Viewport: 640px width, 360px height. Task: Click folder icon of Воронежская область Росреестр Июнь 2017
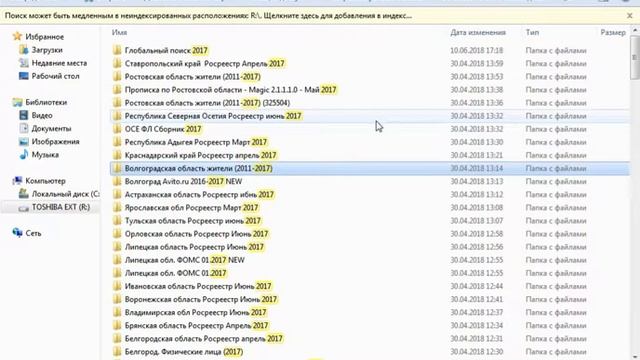(x=117, y=299)
